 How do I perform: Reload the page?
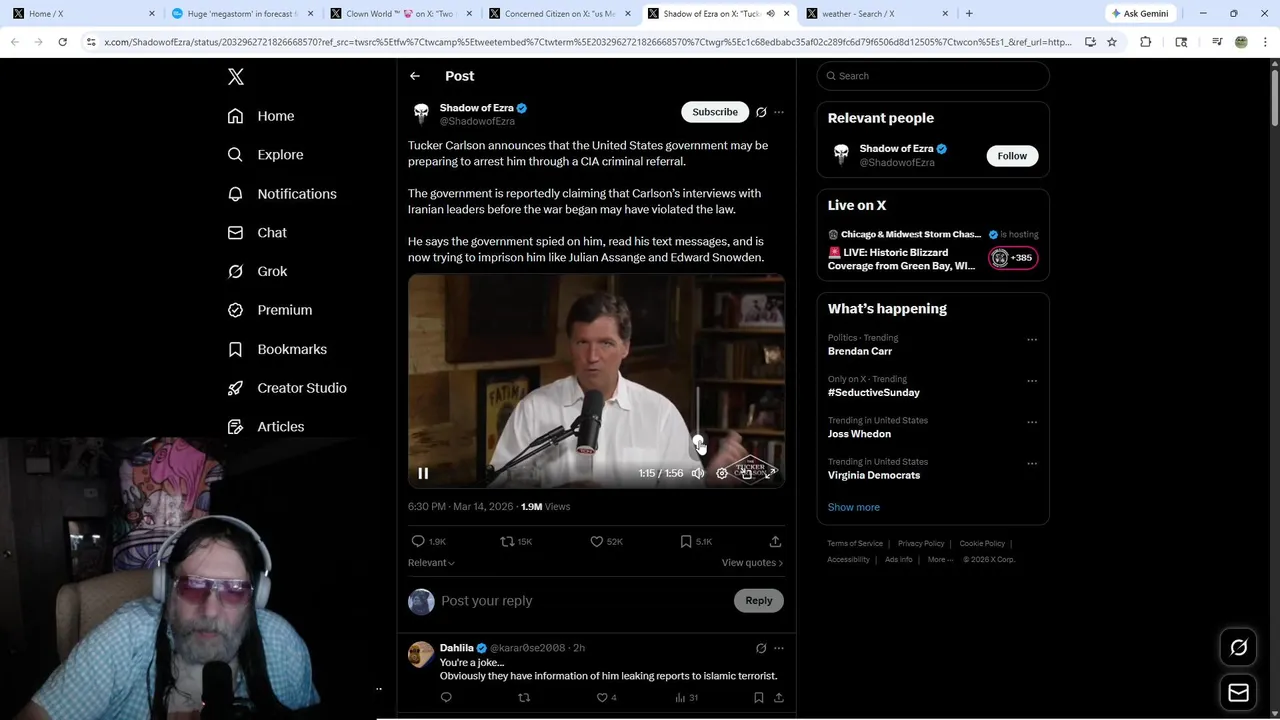point(62,42)
